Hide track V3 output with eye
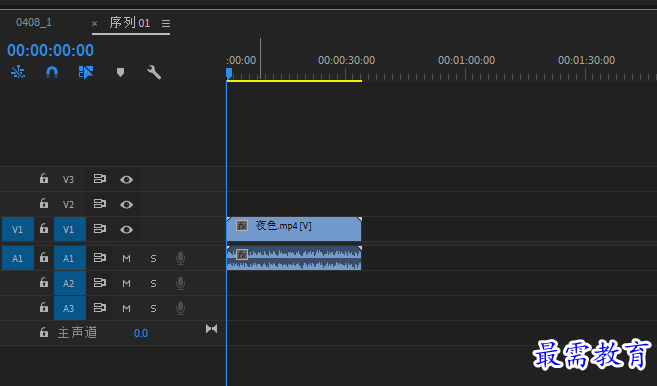This screenshot has height=386, width=657. point(127,179)
